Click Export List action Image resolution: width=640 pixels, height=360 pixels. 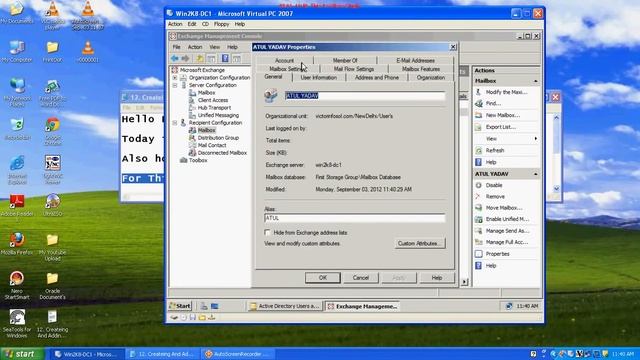500,127
